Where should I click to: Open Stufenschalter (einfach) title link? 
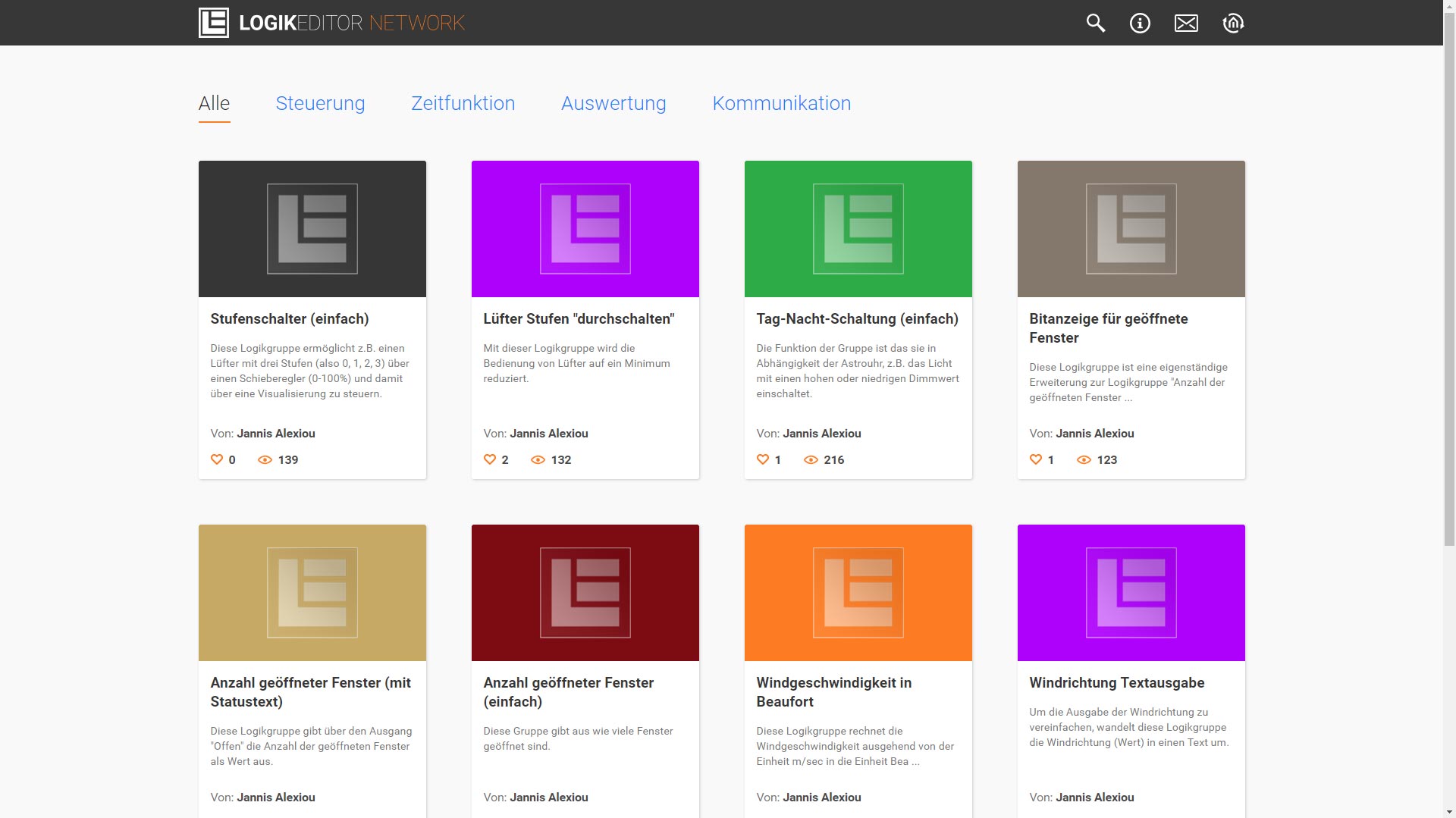(x=290, y=319)
